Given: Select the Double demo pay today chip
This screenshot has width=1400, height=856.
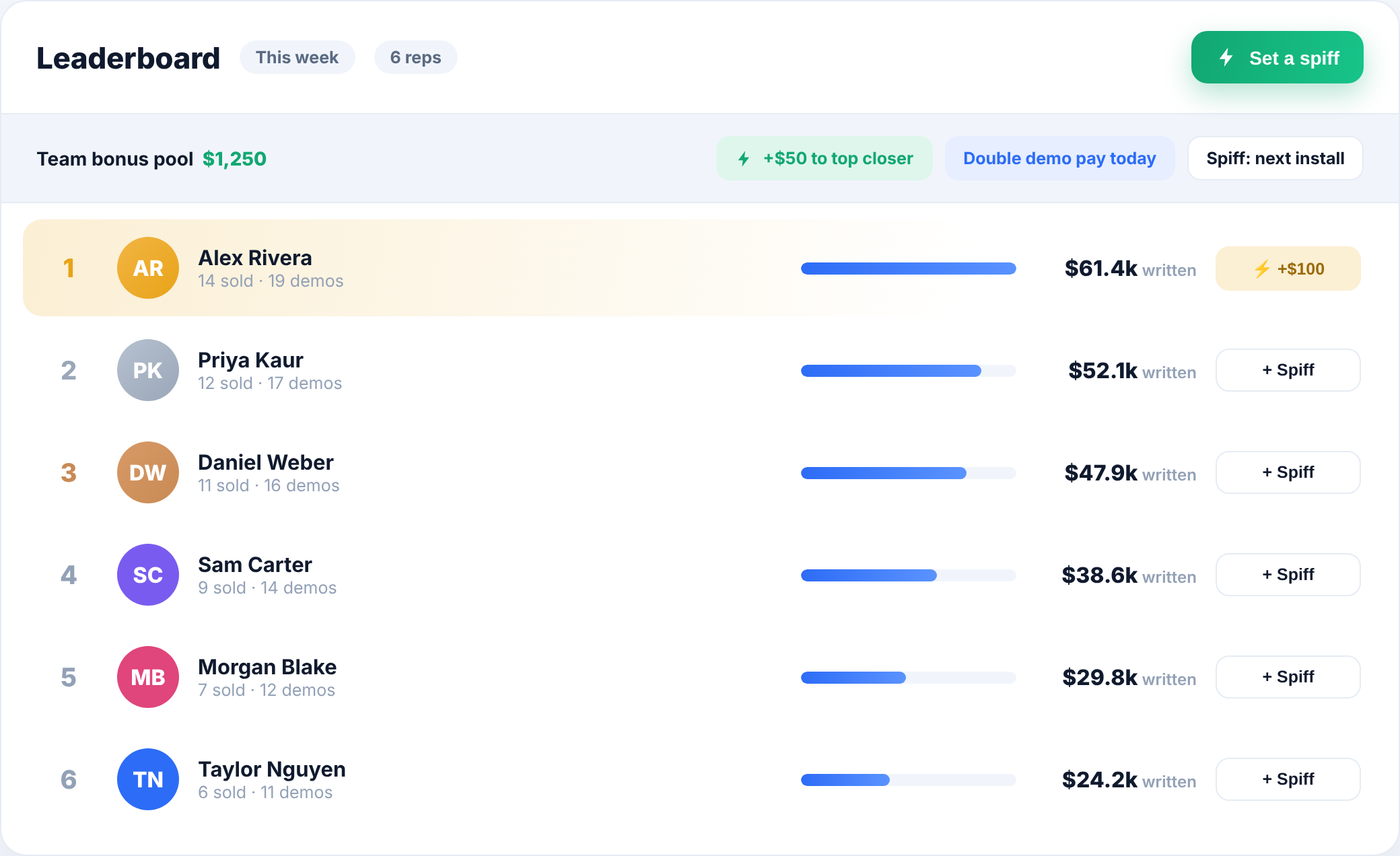Looking at the screenshot, I should pyautogui.click(x=1059, y=158).
